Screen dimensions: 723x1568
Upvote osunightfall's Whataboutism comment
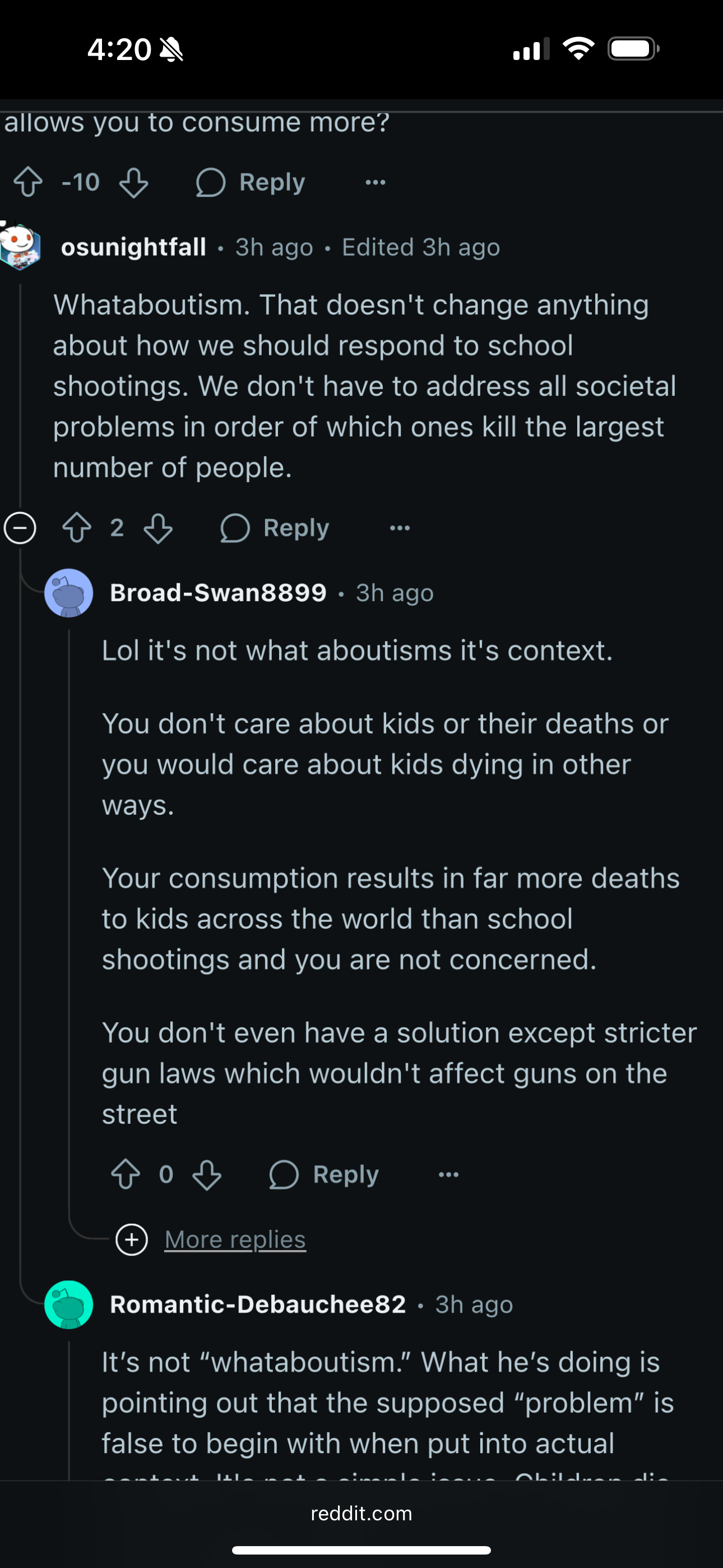[77, 528]
